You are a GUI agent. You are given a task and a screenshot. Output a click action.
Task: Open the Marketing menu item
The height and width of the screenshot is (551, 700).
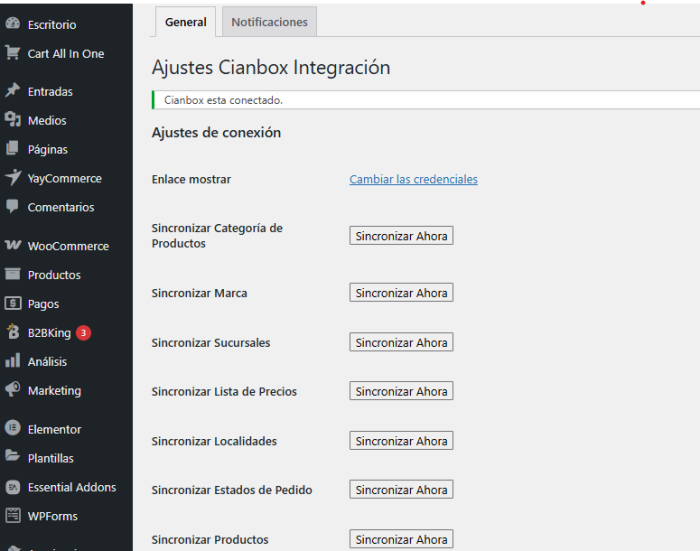[x=54, y=391]
